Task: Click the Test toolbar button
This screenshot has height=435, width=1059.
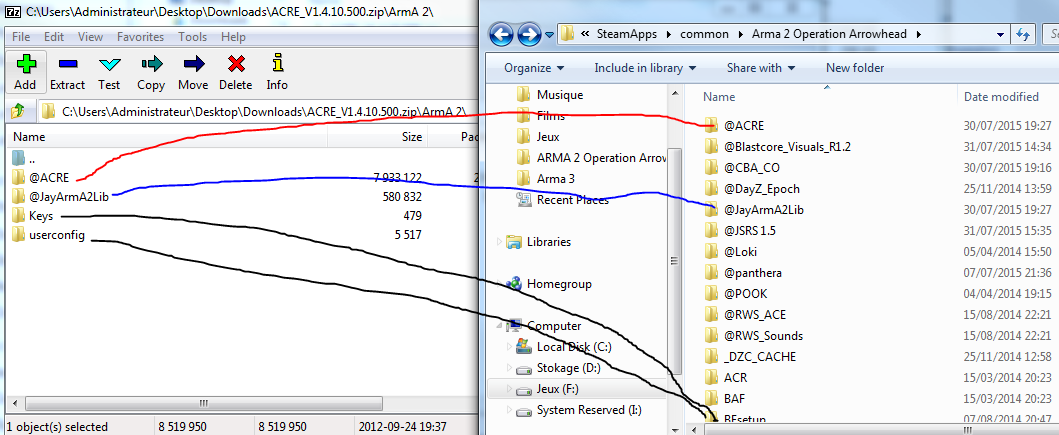Action: pyautogui.click(x=109, y=72)
